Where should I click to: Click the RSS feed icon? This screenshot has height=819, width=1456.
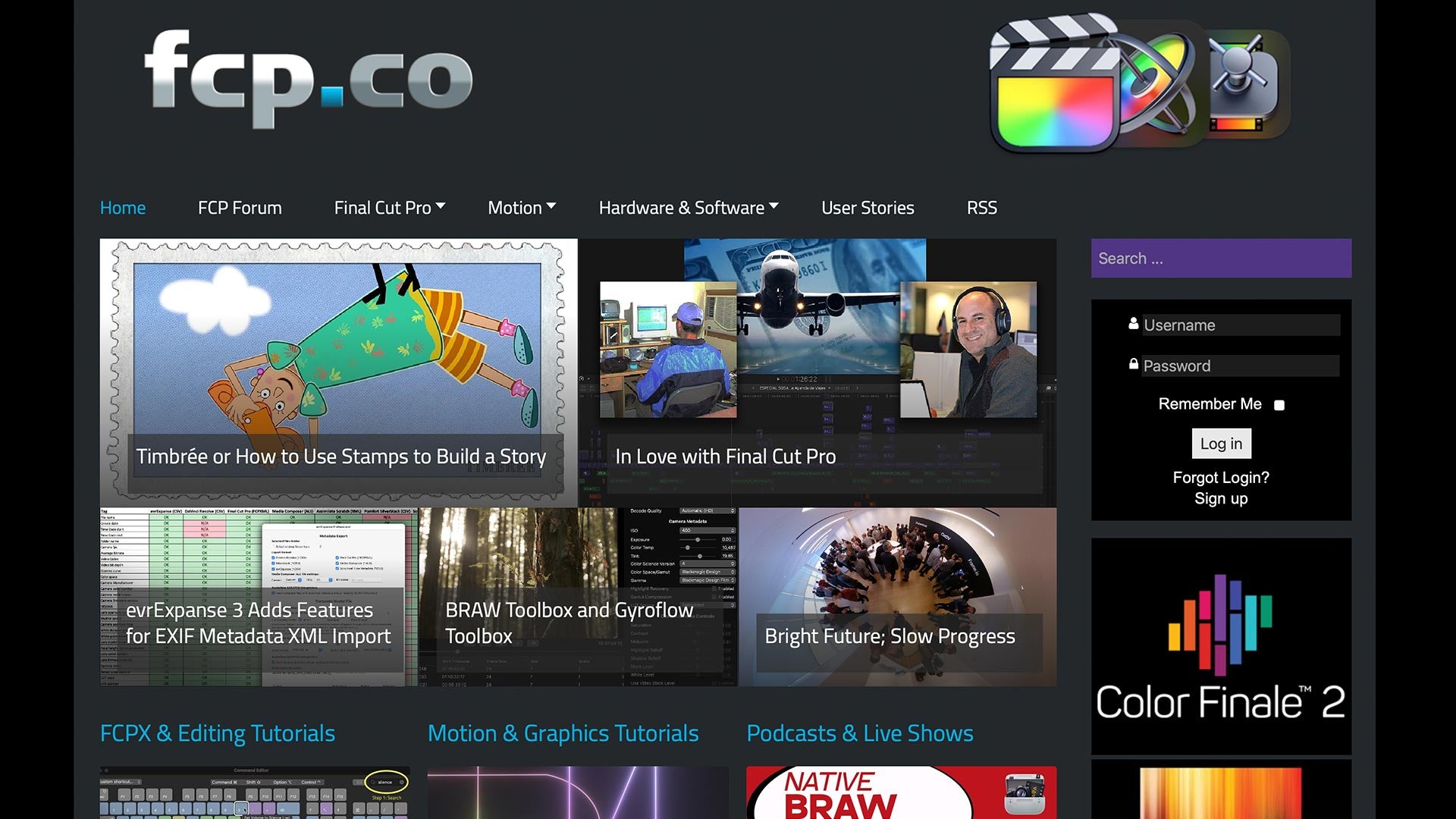tap(982, 207)
